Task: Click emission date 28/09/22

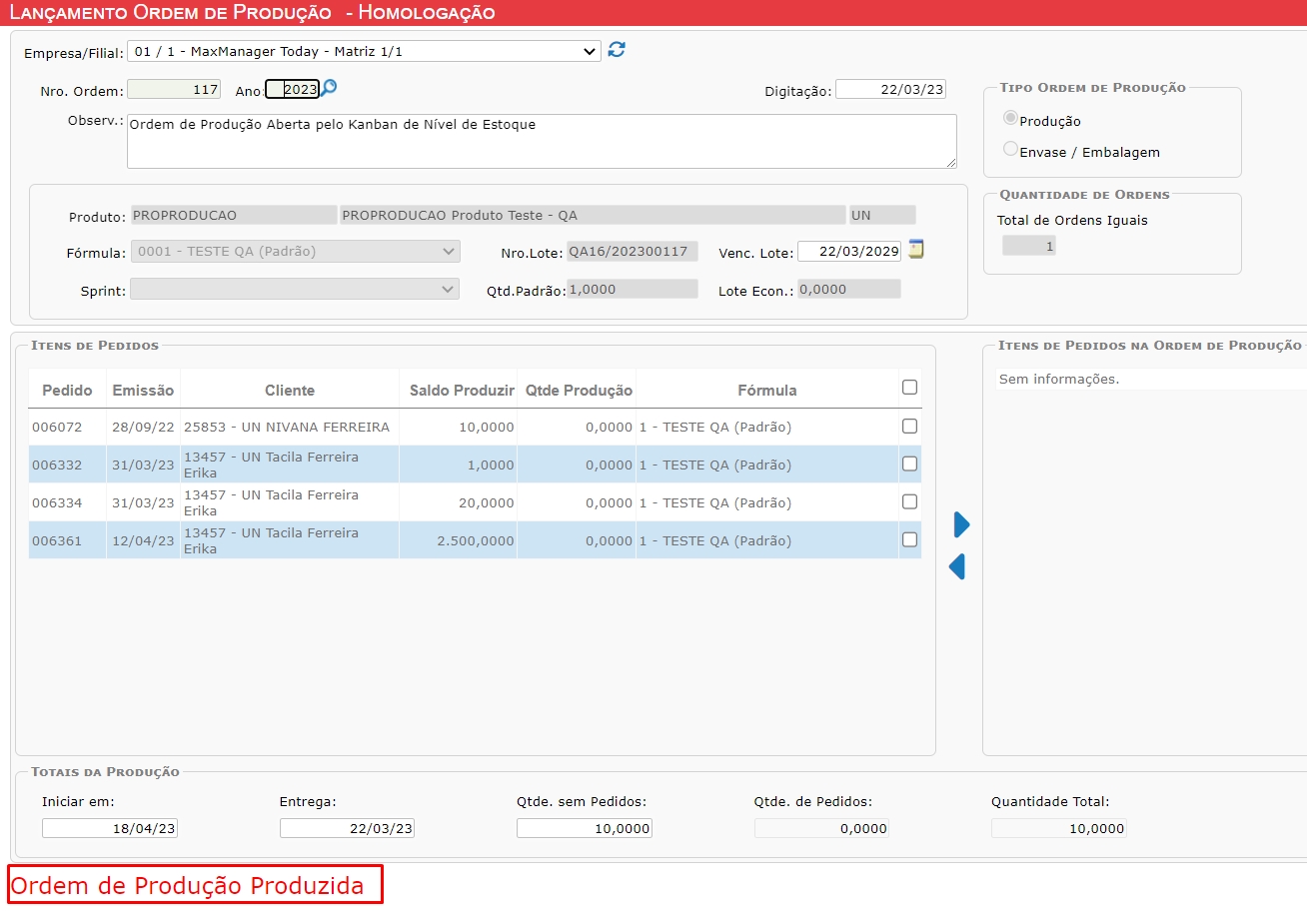Action: tap(143, 427)
